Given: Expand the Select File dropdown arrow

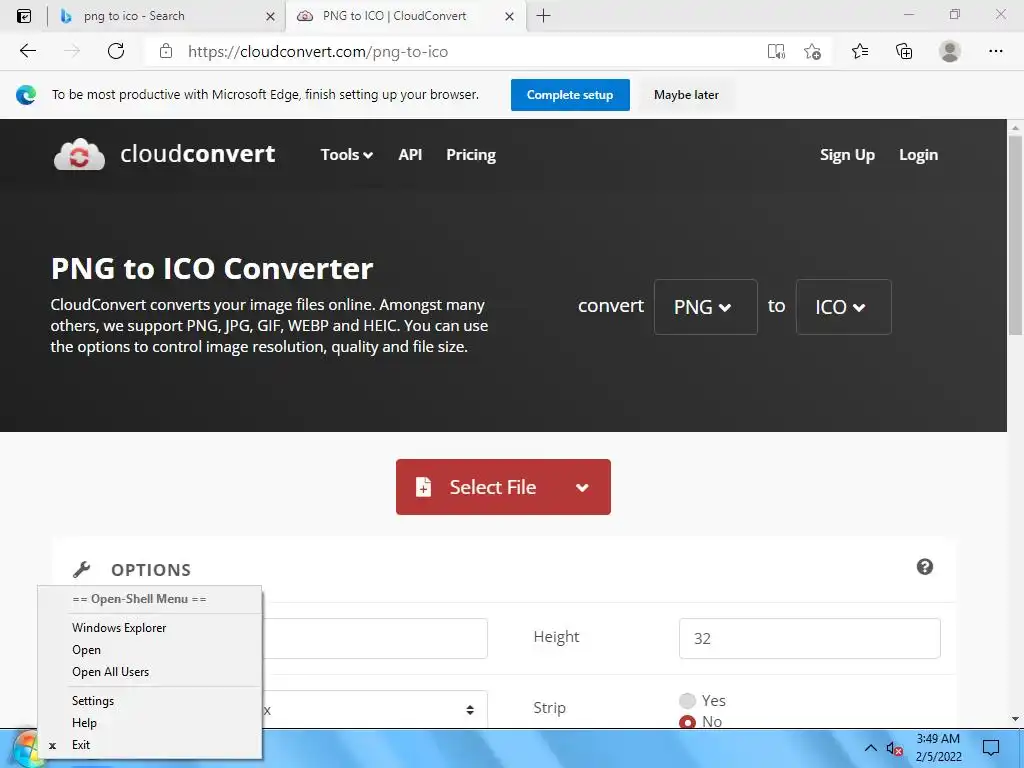Looking at the screenshot, I should (582, 487).
